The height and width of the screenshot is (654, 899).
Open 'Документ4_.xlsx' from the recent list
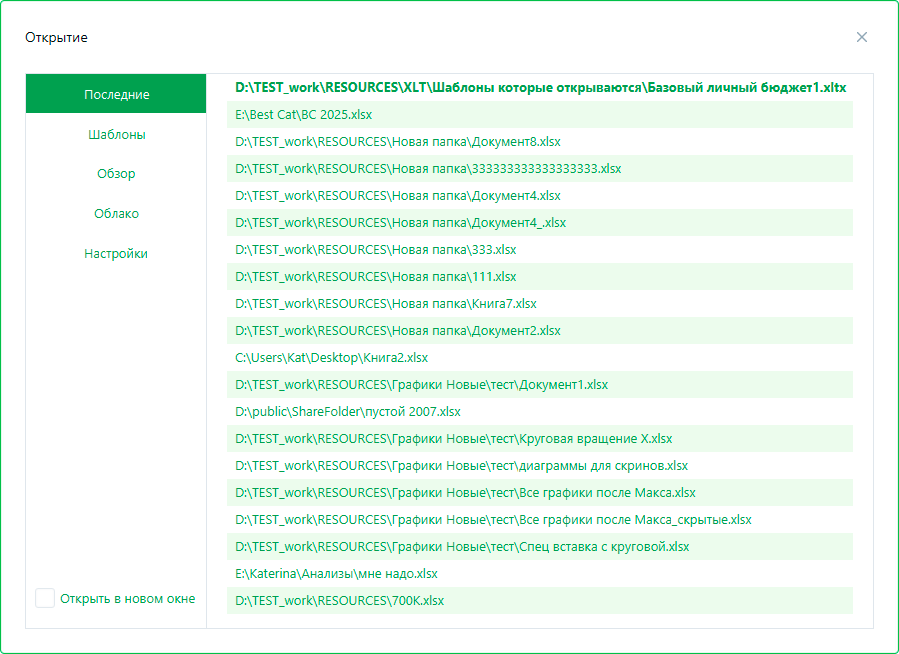400,223
